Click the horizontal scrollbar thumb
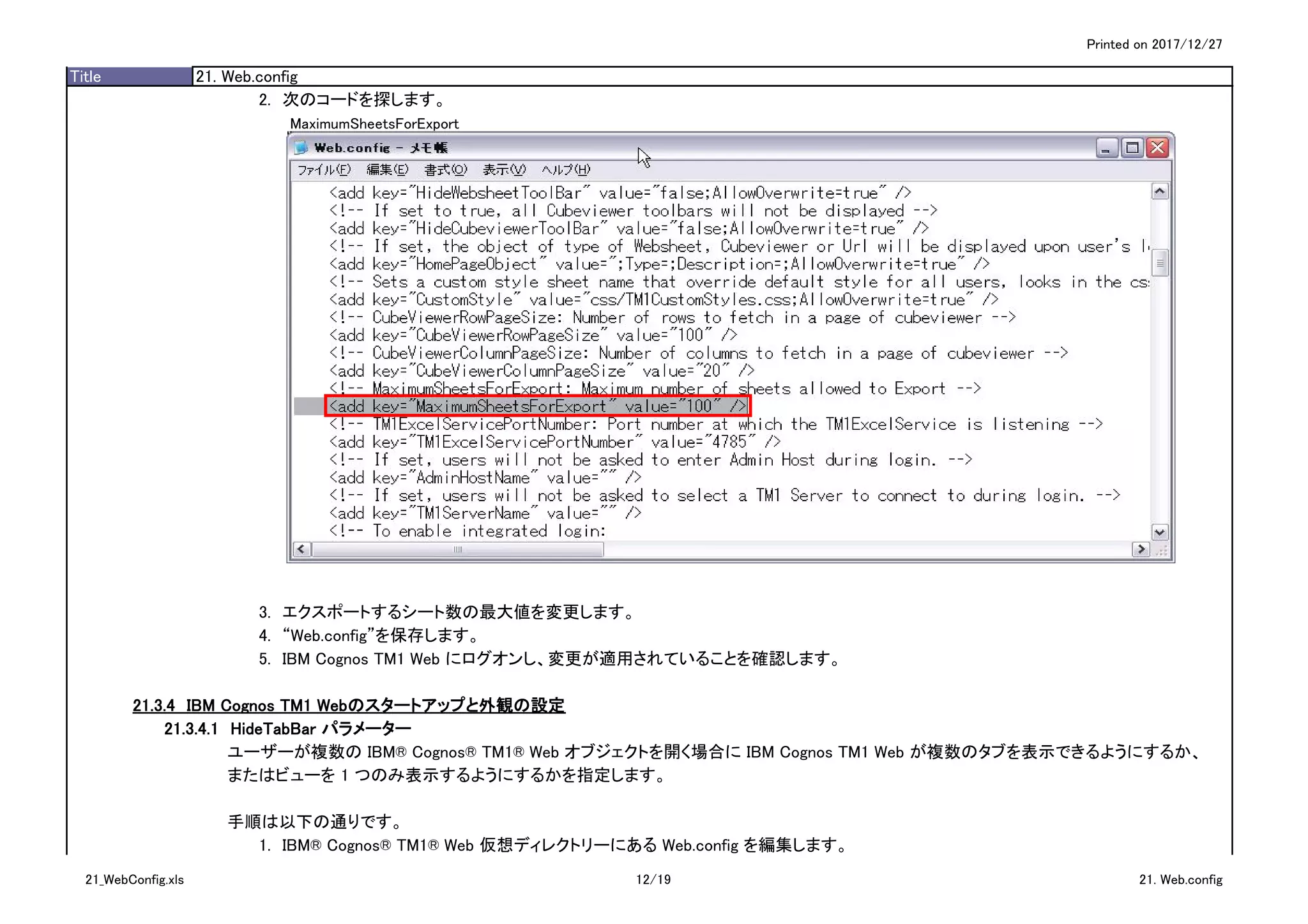 [x=457, y=549]
